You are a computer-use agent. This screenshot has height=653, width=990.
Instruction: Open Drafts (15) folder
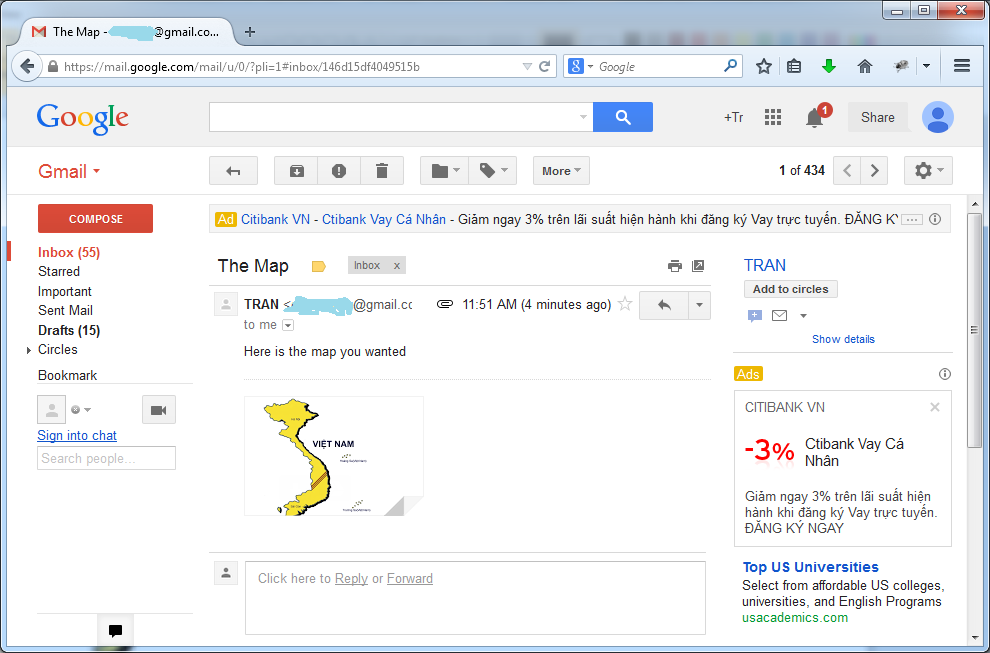[69, 330]
